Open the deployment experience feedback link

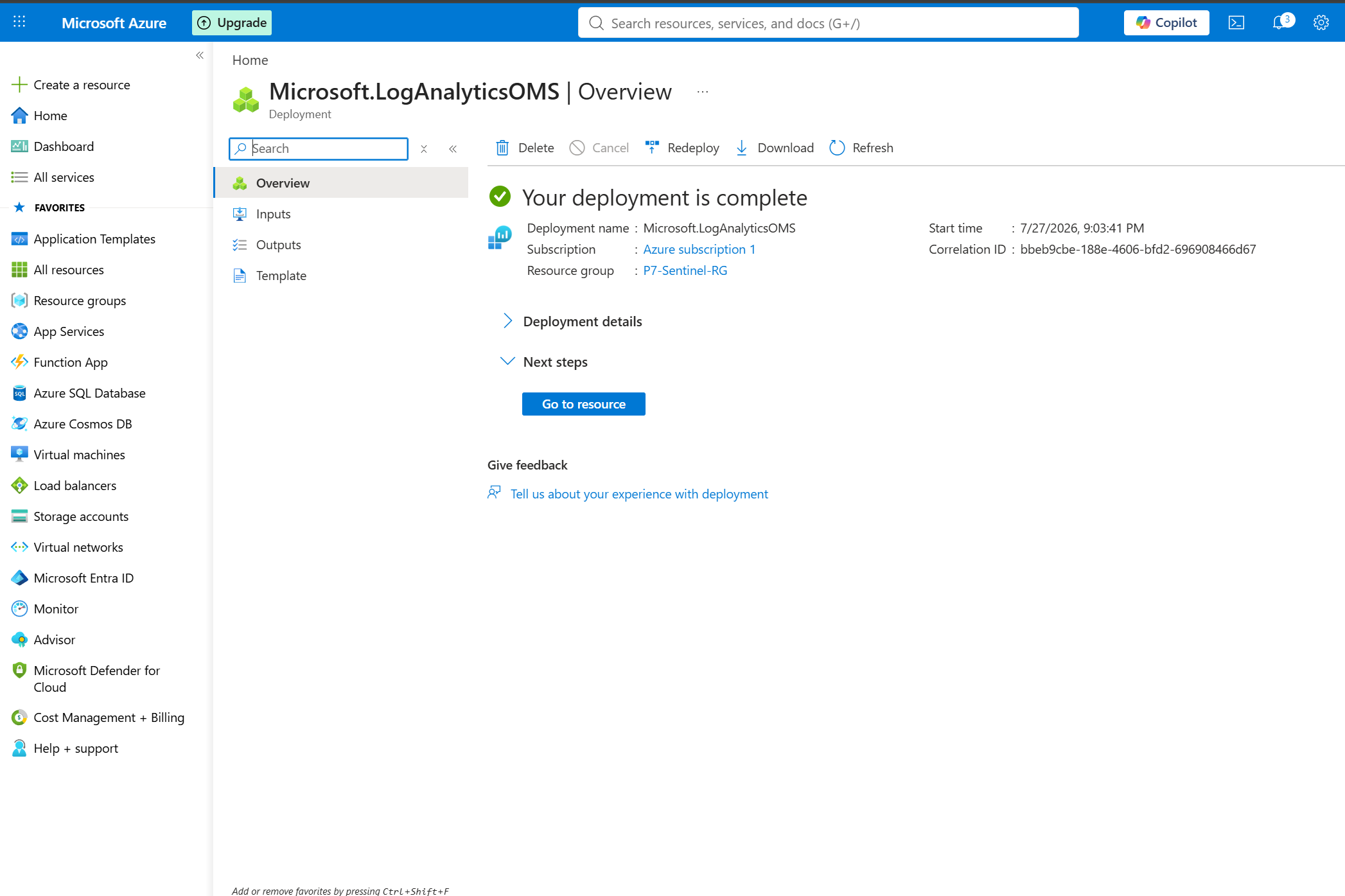639,494
